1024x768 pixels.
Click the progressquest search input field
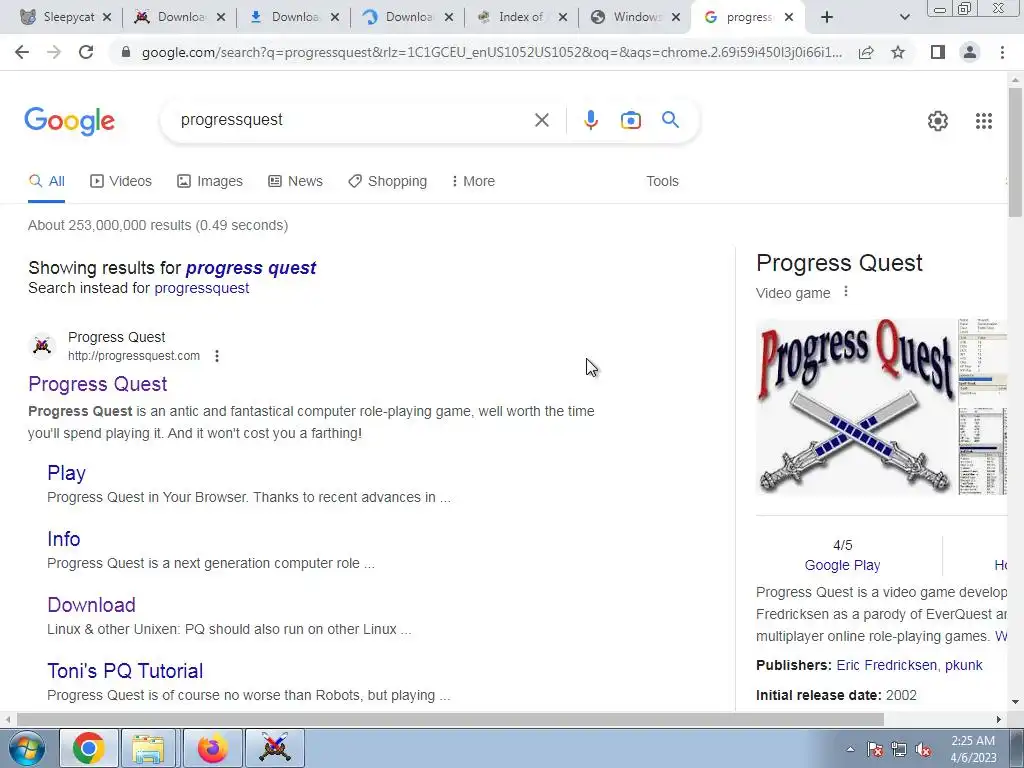click(353, 120)
